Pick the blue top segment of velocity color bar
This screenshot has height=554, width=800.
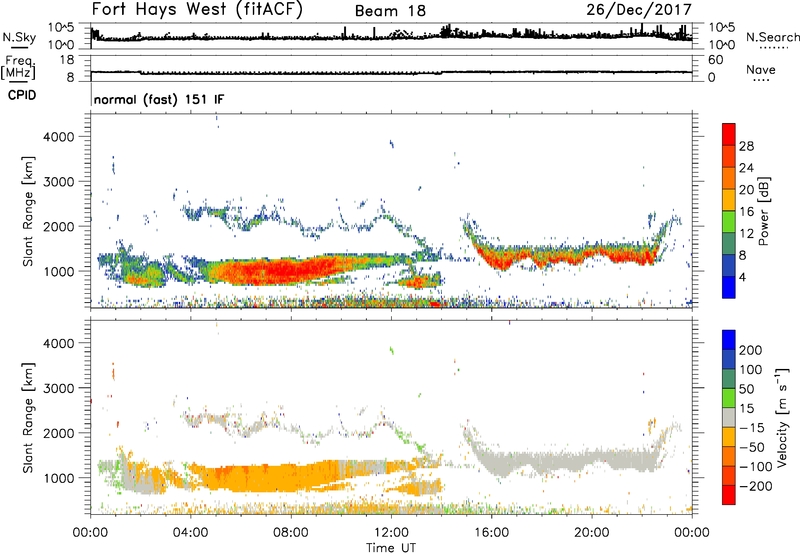click(729, 340)
